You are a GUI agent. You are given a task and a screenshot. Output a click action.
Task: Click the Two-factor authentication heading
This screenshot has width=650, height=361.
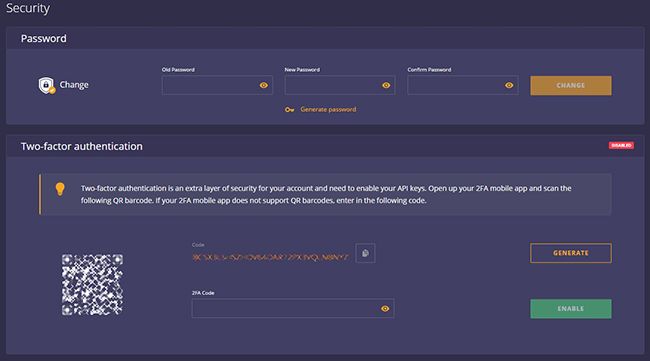(x=82, y=146)
